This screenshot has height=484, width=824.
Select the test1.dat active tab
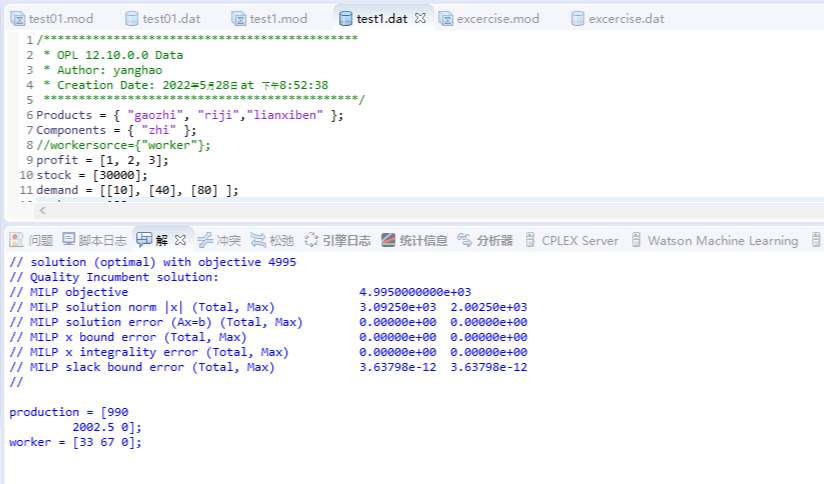point(373,19)
